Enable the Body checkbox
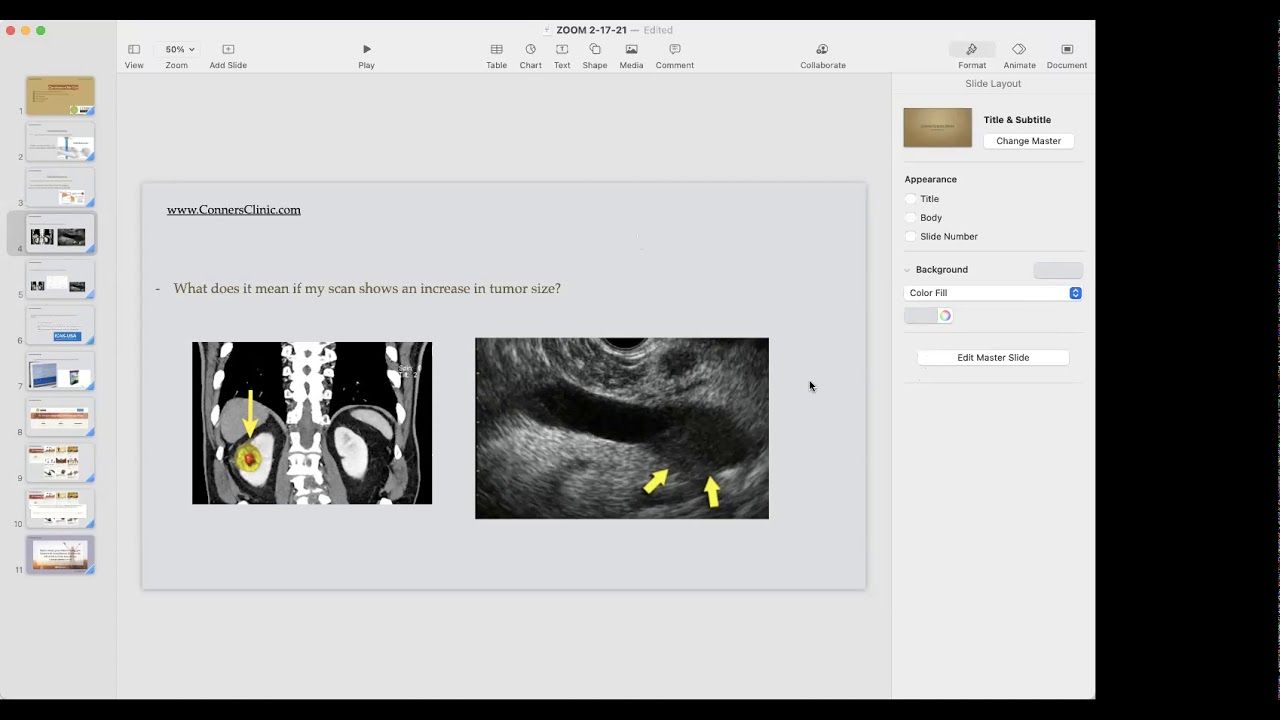The height and width of the screenshot is (720, 1280). 911,218
